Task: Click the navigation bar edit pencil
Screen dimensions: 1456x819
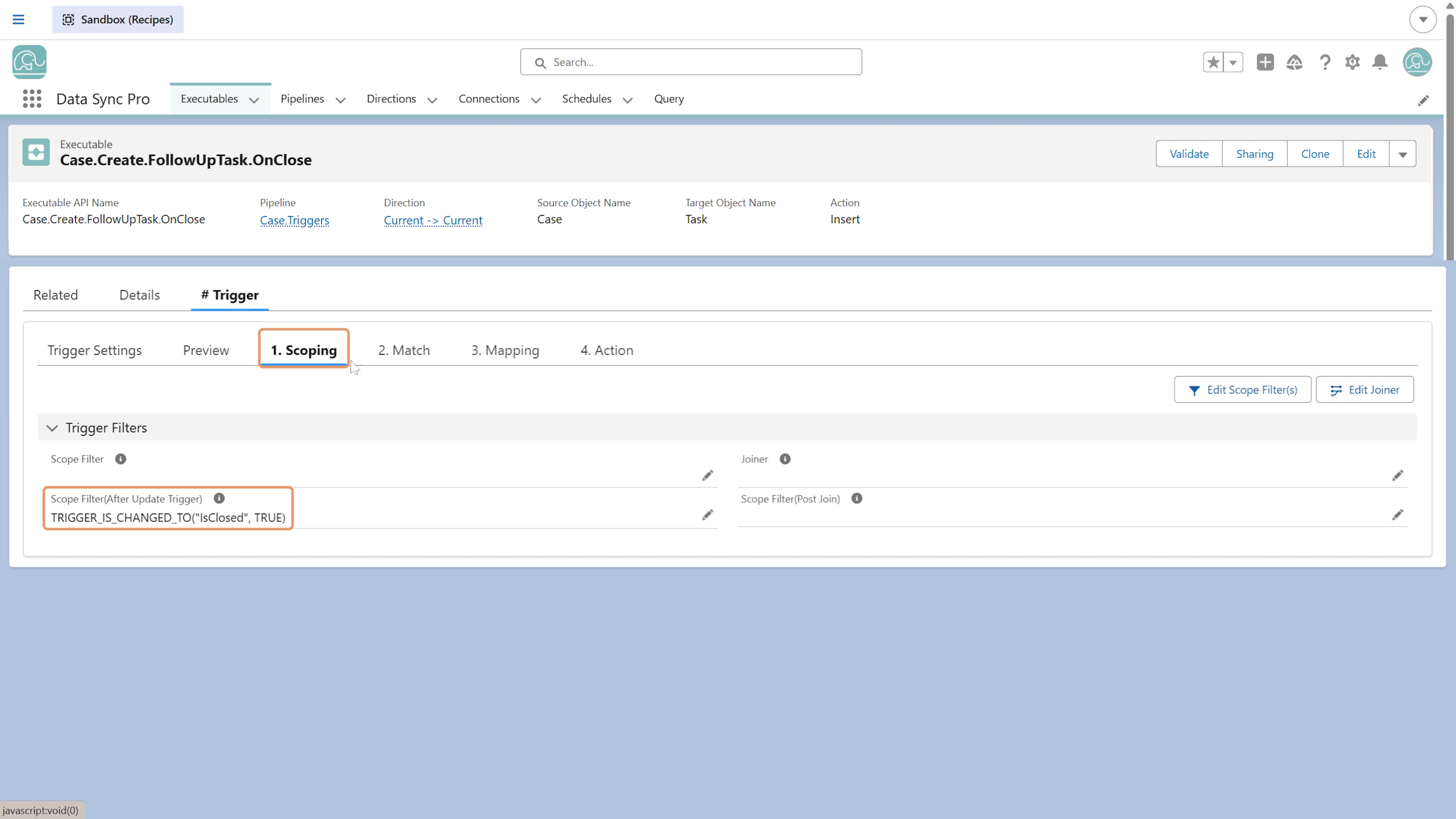Action: click(1423, 100)
